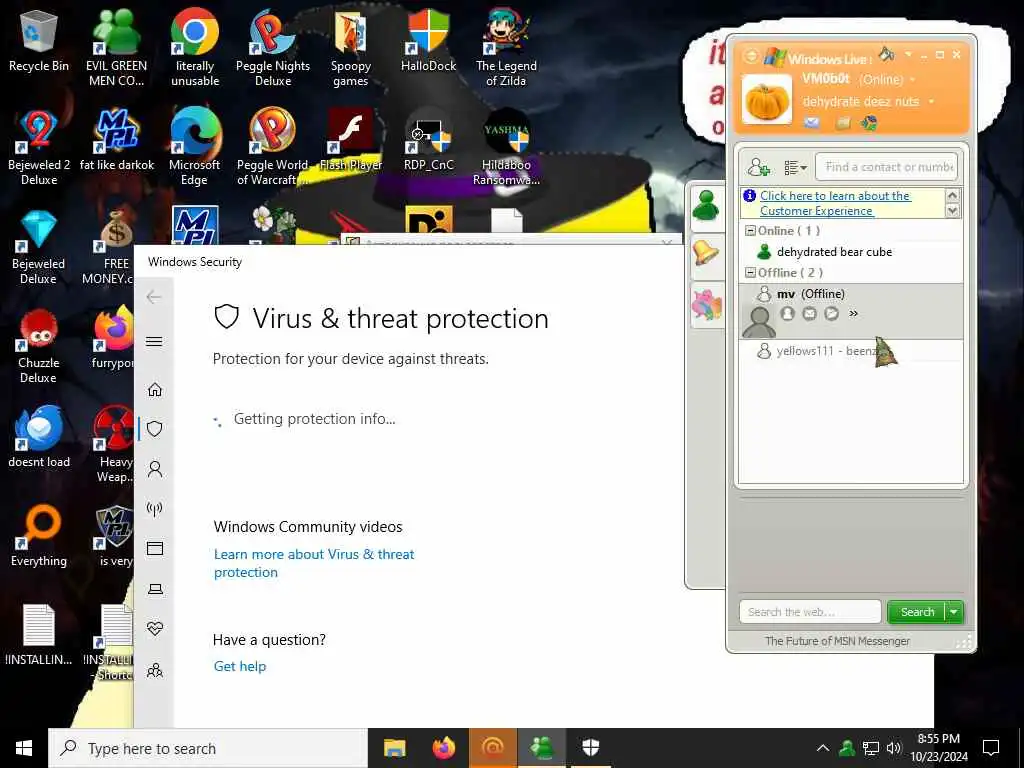Open the Chrome icon labeled literally unusable
The image size is (1024, 768).
pyautogui.click(x=195, y=49)
